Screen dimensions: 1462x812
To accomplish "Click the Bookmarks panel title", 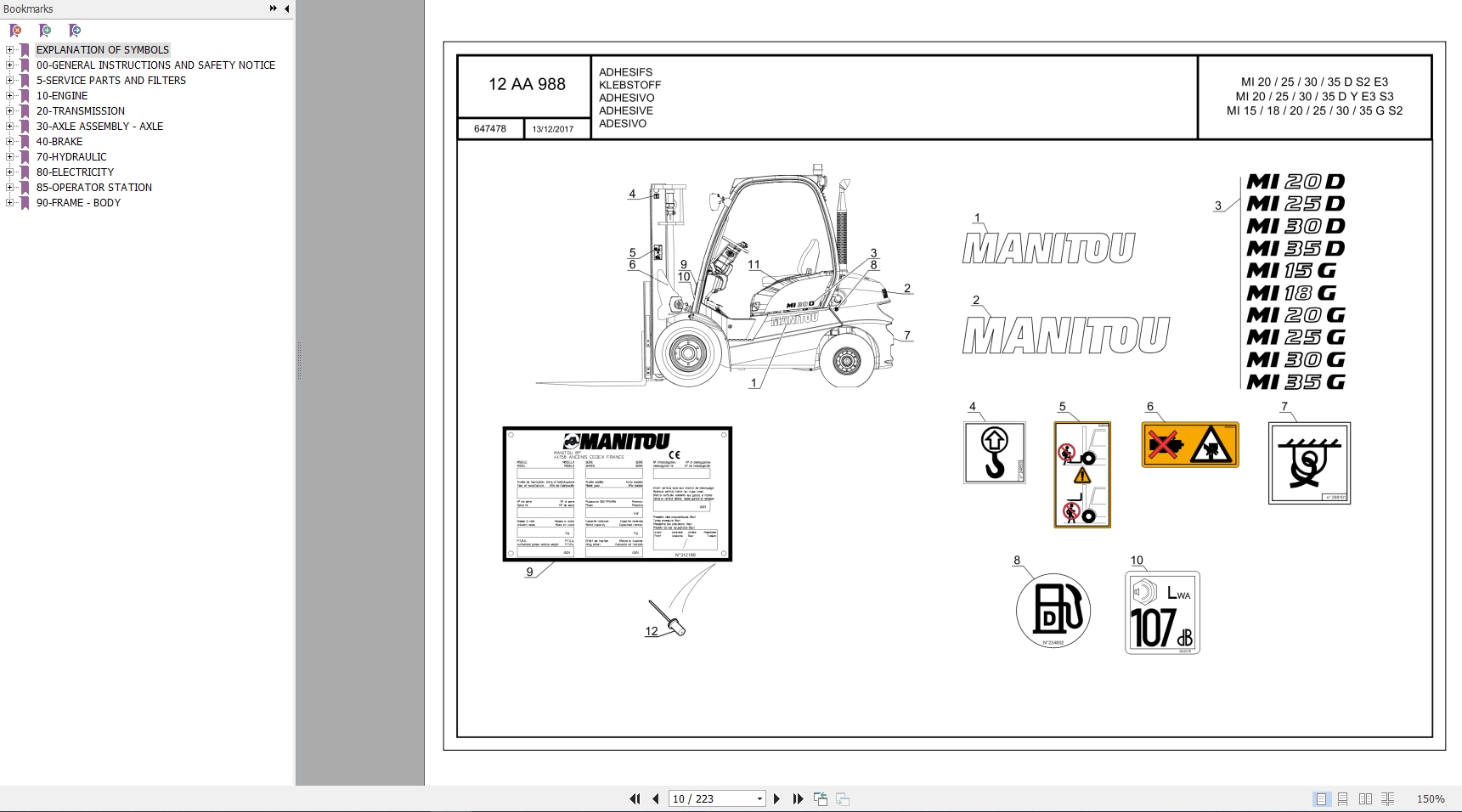I will click(28, 8).
